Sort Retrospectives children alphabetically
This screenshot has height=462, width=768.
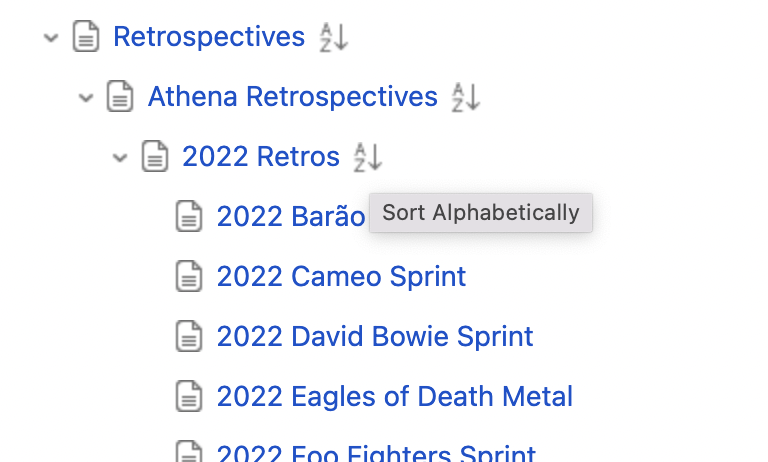[334, 37]
